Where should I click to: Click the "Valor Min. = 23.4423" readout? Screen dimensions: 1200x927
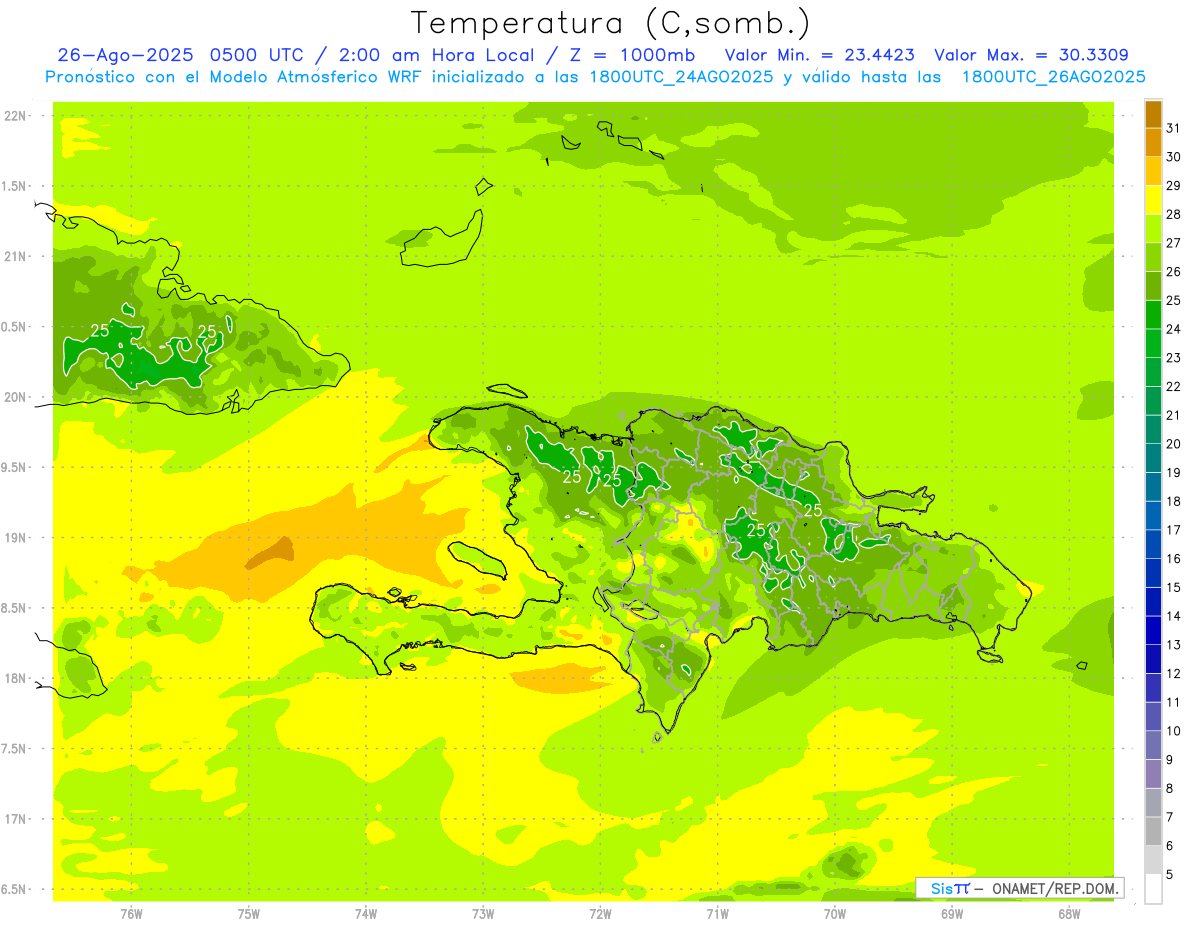click(819, 55)
